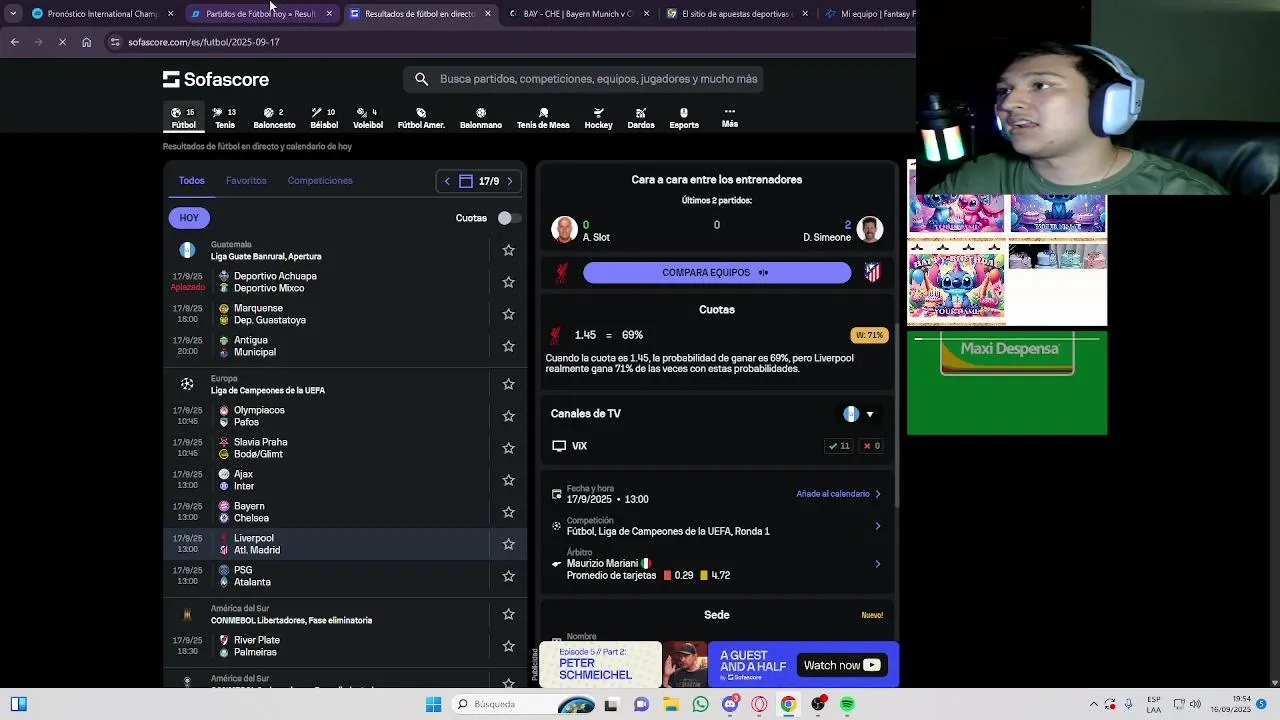Screen dimensions: 1280x720
Task: Switch to Mi equipo Fantasy browser tab
Action: [868, 14]
